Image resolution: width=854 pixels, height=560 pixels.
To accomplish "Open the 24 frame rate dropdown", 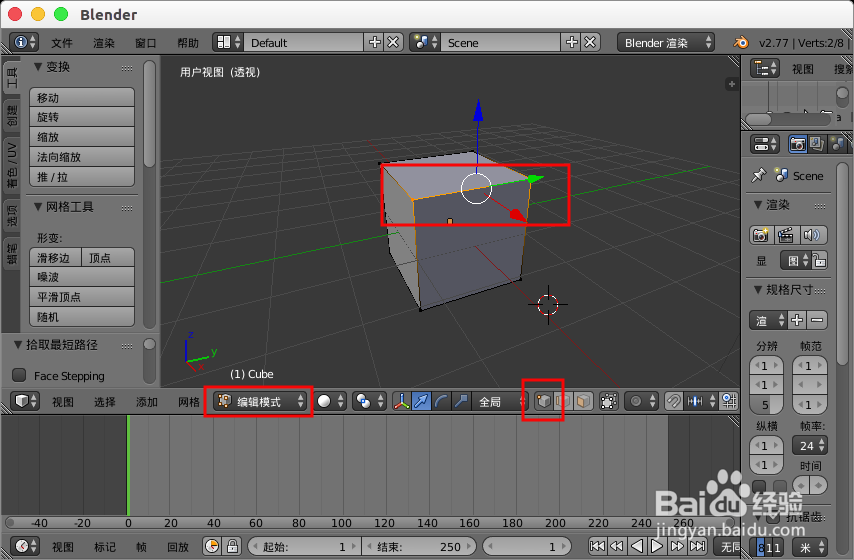I will coord(810,446).
